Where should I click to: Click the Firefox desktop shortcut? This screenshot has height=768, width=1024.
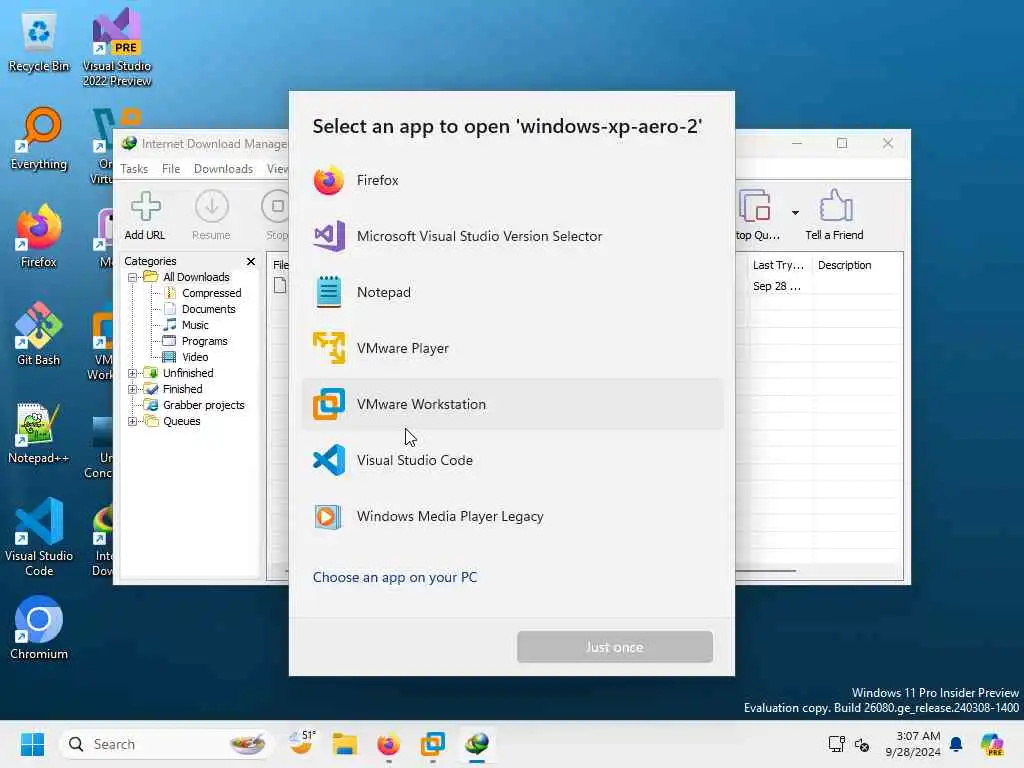(39, 236)
